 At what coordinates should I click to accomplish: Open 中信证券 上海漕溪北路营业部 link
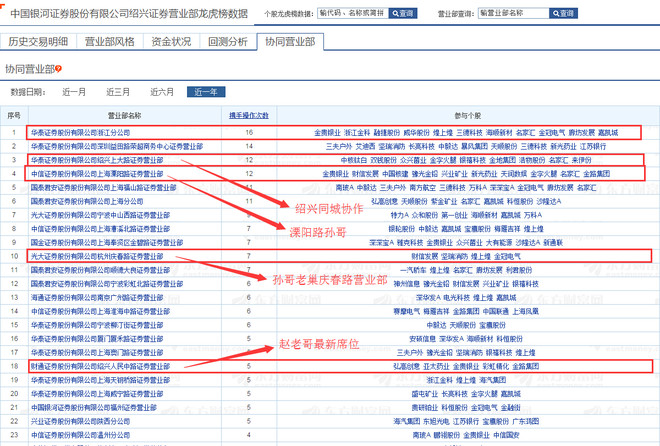pyautogui.click(x=100, y=229)
